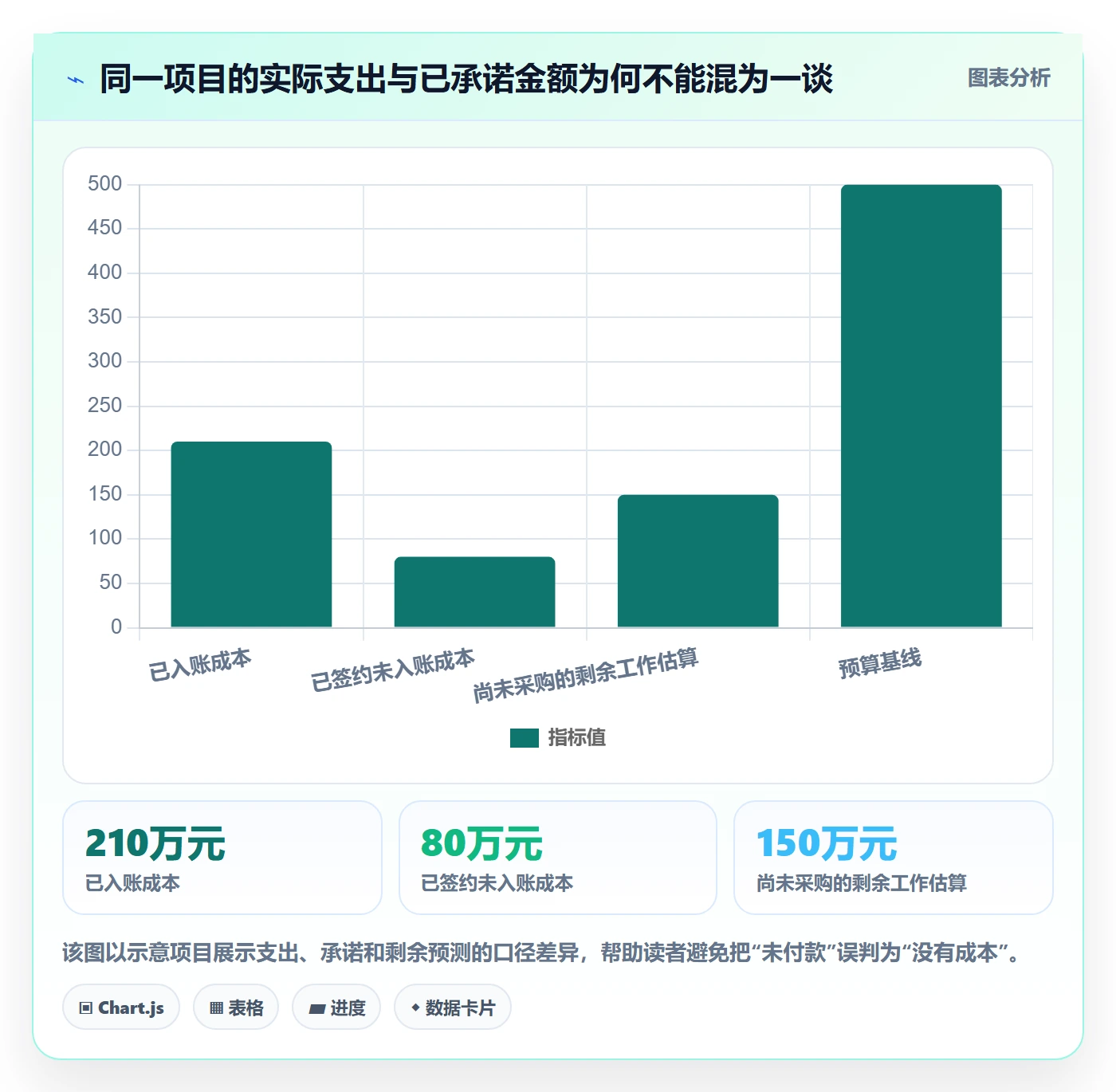Screen dimensions: 1116x1092
Task: Click the 210万元 value text
Action: pyautogui.click(x=155, y=843)
